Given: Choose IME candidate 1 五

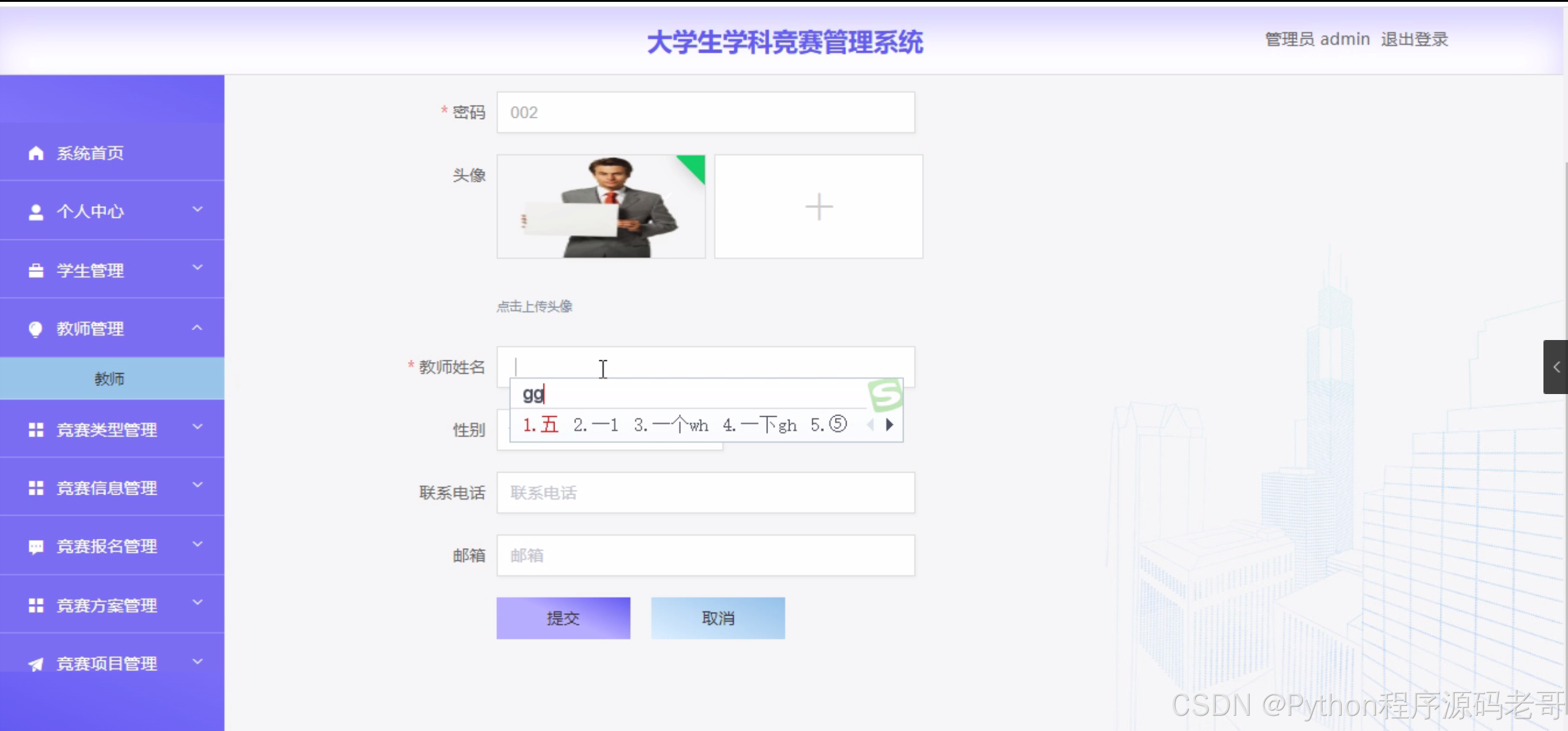Looking at the screenshot, I should click(540, 425).
